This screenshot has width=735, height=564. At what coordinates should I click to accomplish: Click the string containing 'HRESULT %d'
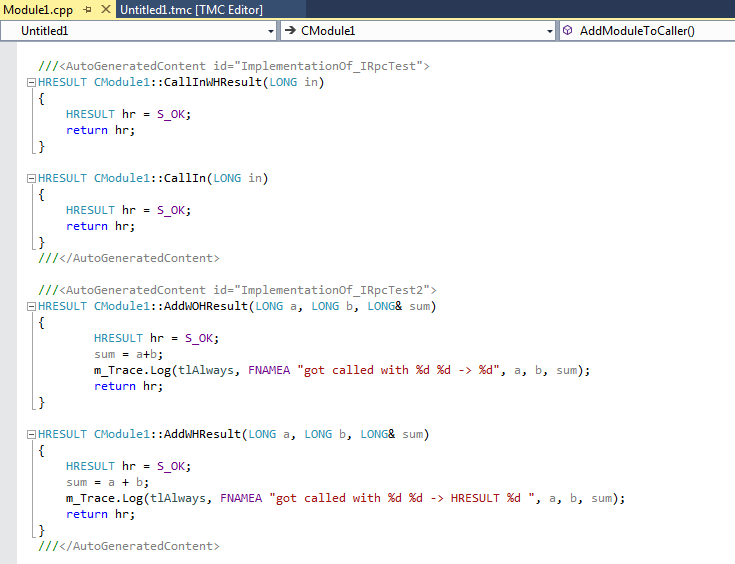coord(402,498)
